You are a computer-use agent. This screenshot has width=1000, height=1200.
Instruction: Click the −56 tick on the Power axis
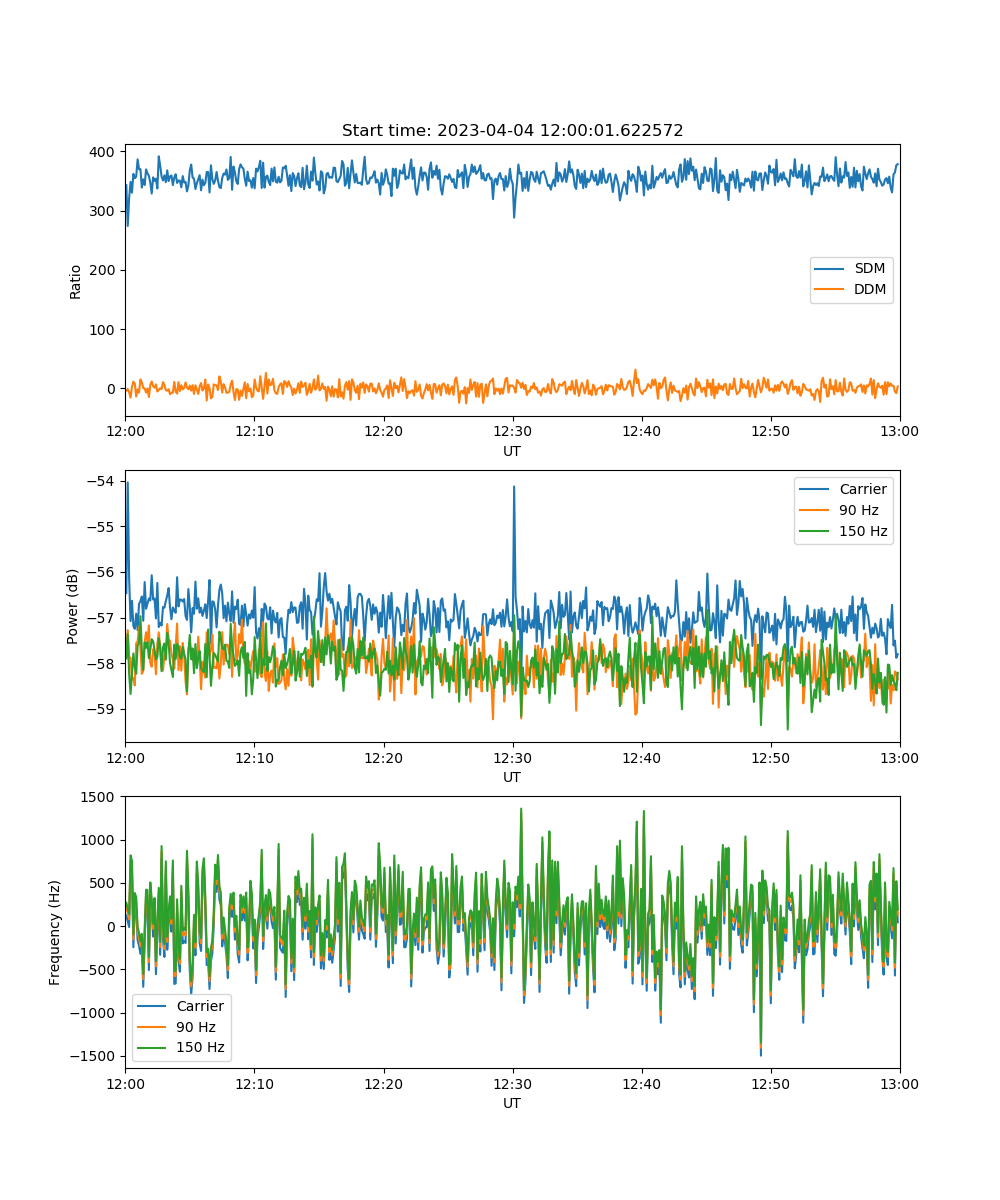coord(103,572)
